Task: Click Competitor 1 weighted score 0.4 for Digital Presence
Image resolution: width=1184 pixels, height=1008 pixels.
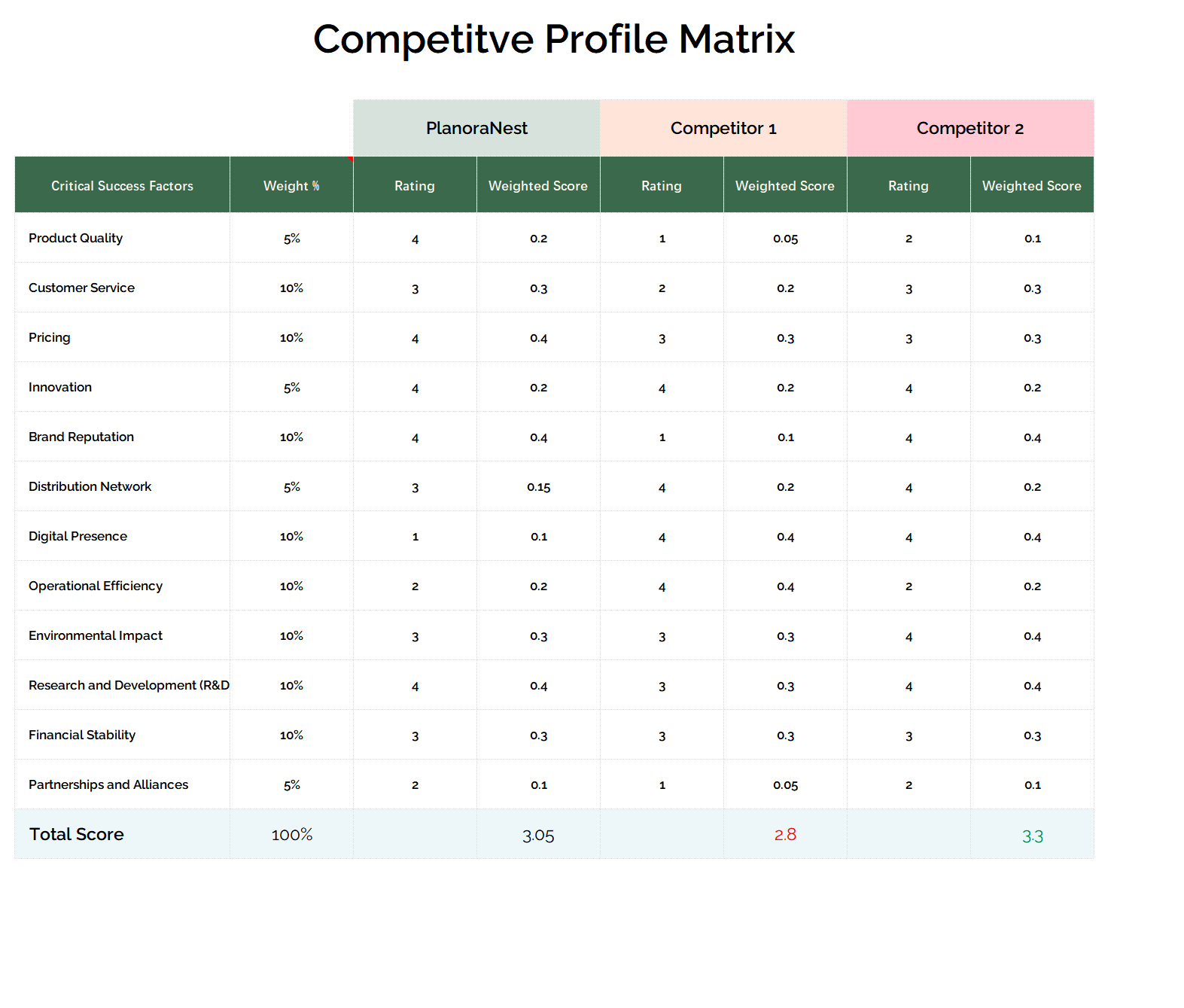Action: click(x=786, y=537)
